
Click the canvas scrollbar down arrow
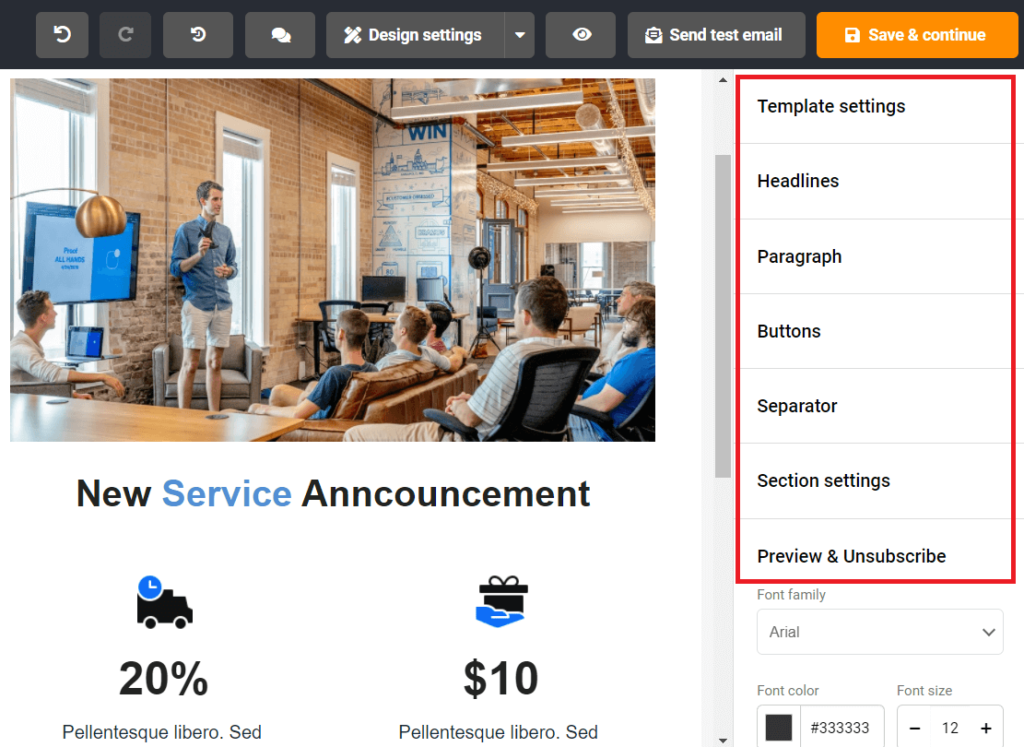tap(722, 740)
